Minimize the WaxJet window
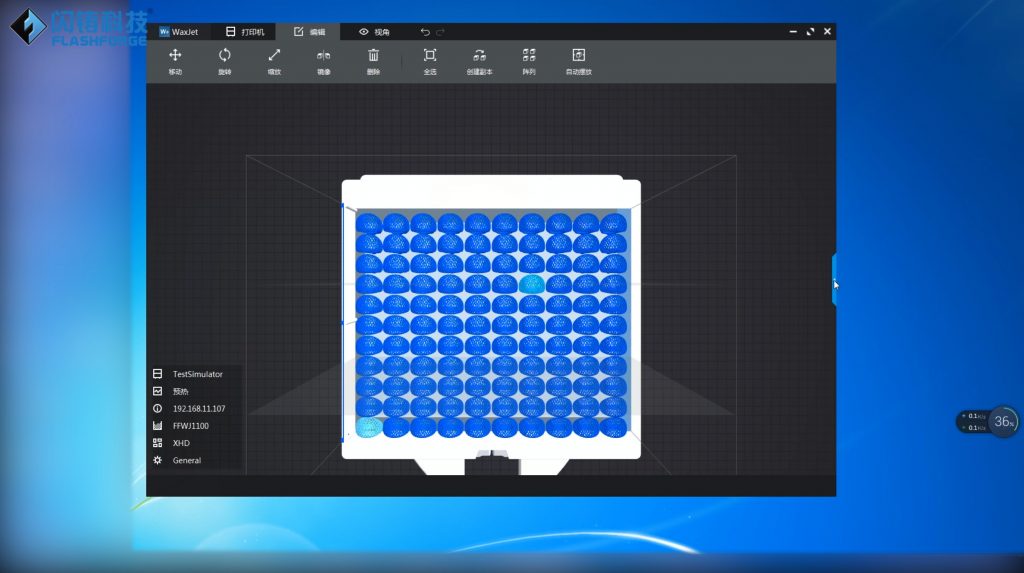The width and height of the screenshot is (1024, 573). click(x=793, y=31)
